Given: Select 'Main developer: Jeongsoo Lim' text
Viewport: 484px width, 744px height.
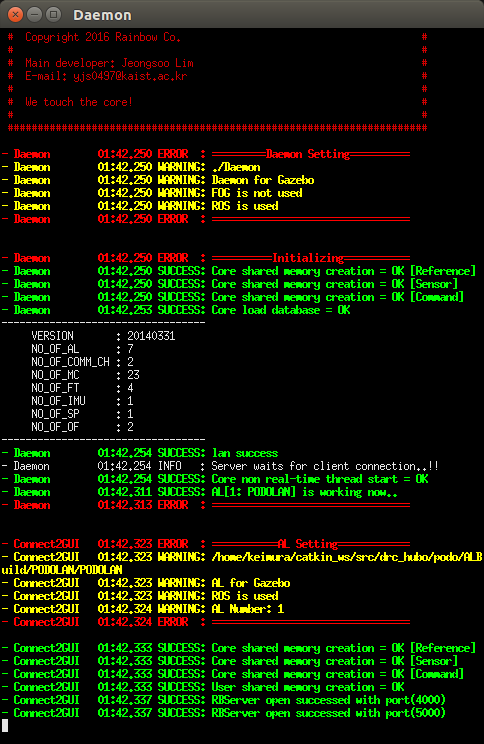Looking at the screenshot, I should 110,63.
